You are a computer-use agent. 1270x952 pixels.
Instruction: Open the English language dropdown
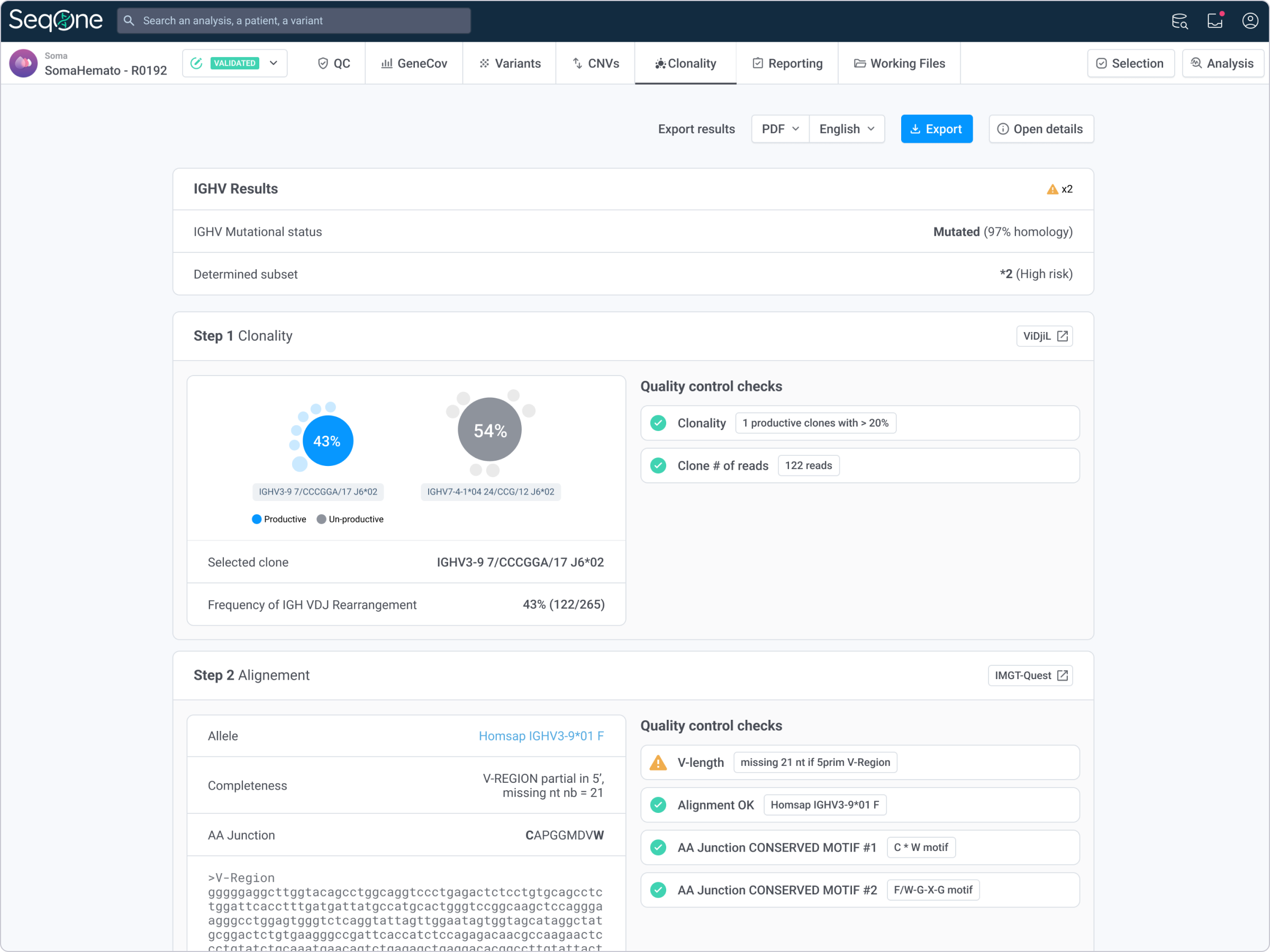(x=846, y=129)
